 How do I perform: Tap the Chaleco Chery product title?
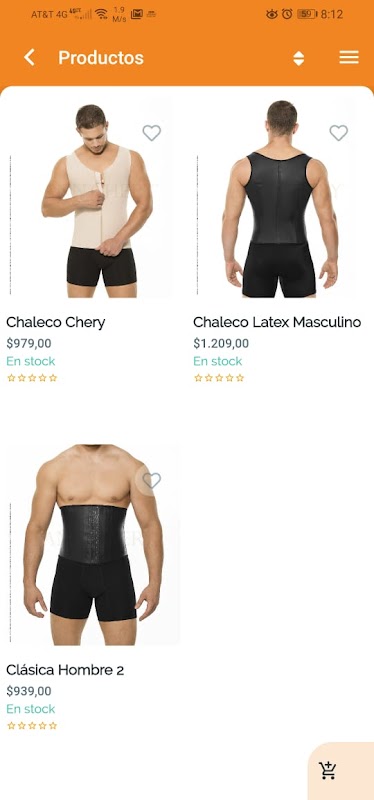[x=56, y=322]
